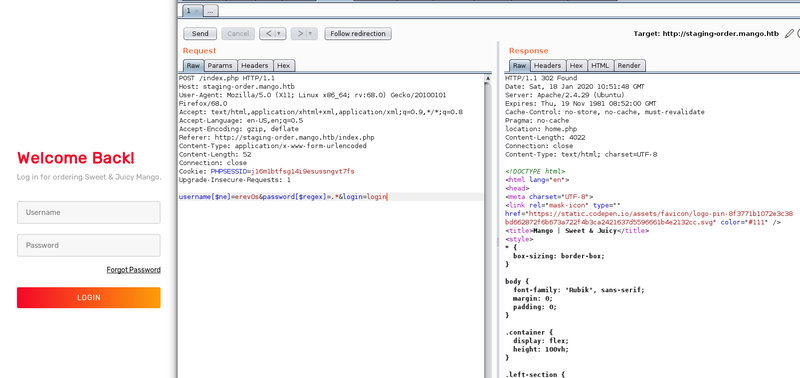Open the Response Headers tab
This screenshot has height=378, width=800.
547,66
